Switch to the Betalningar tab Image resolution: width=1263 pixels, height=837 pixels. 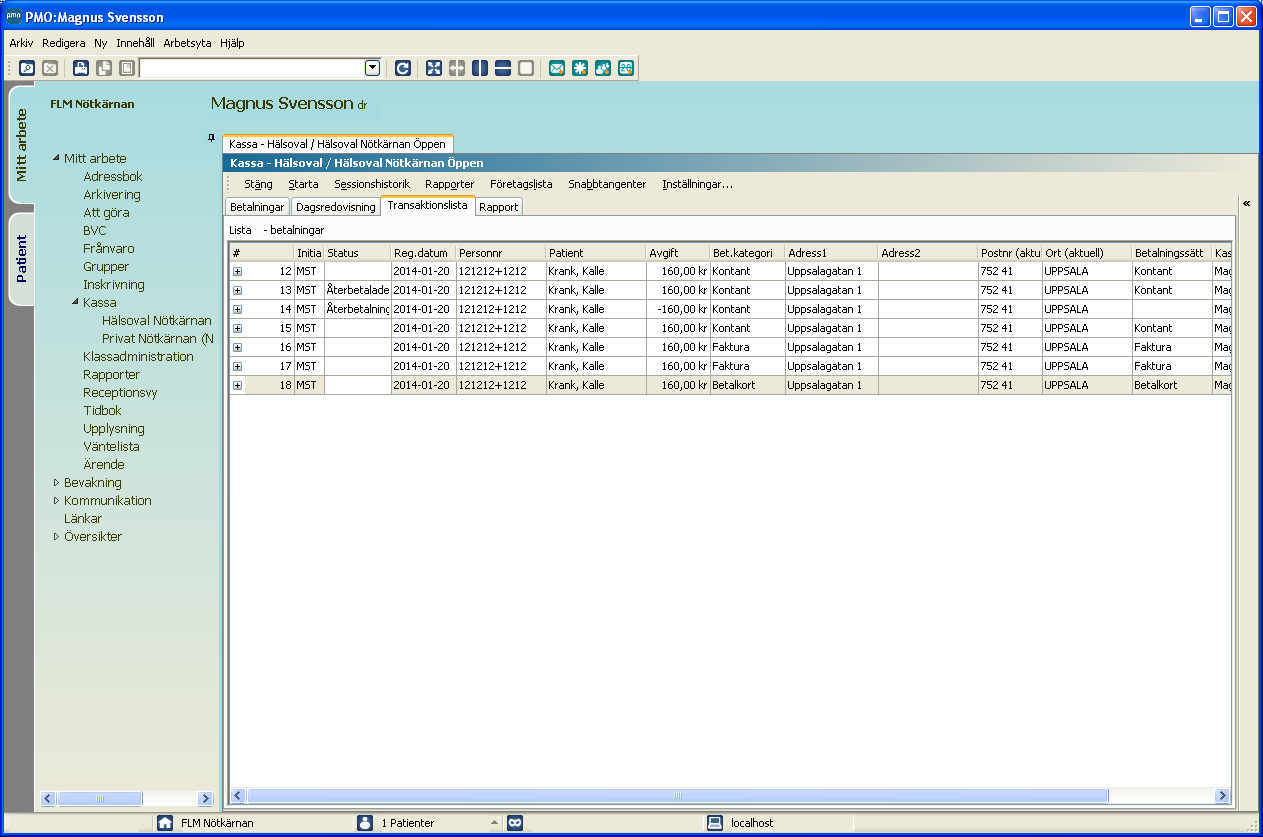[x=258, y=207]
